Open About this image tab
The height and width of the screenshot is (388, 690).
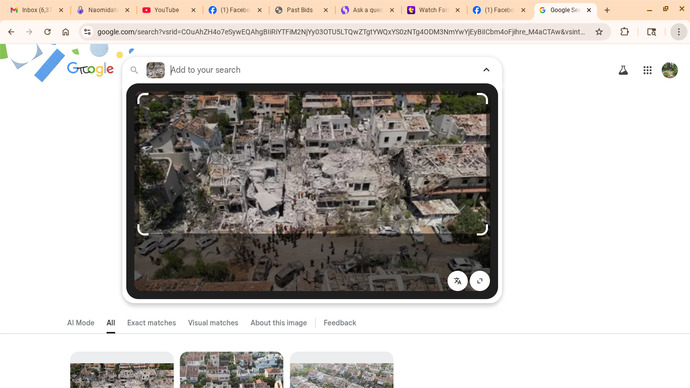point(279,322)
